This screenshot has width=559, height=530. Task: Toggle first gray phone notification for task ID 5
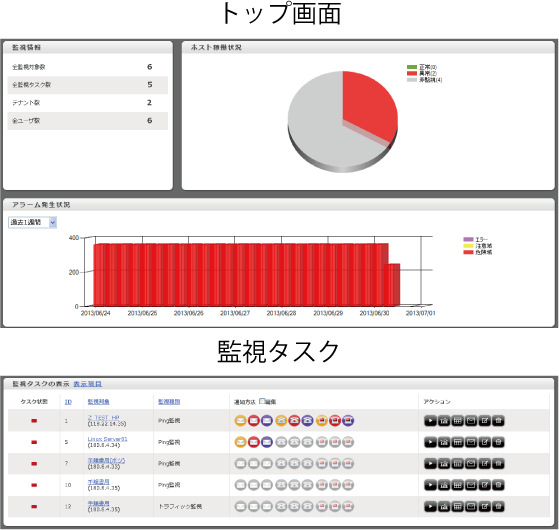281,442
